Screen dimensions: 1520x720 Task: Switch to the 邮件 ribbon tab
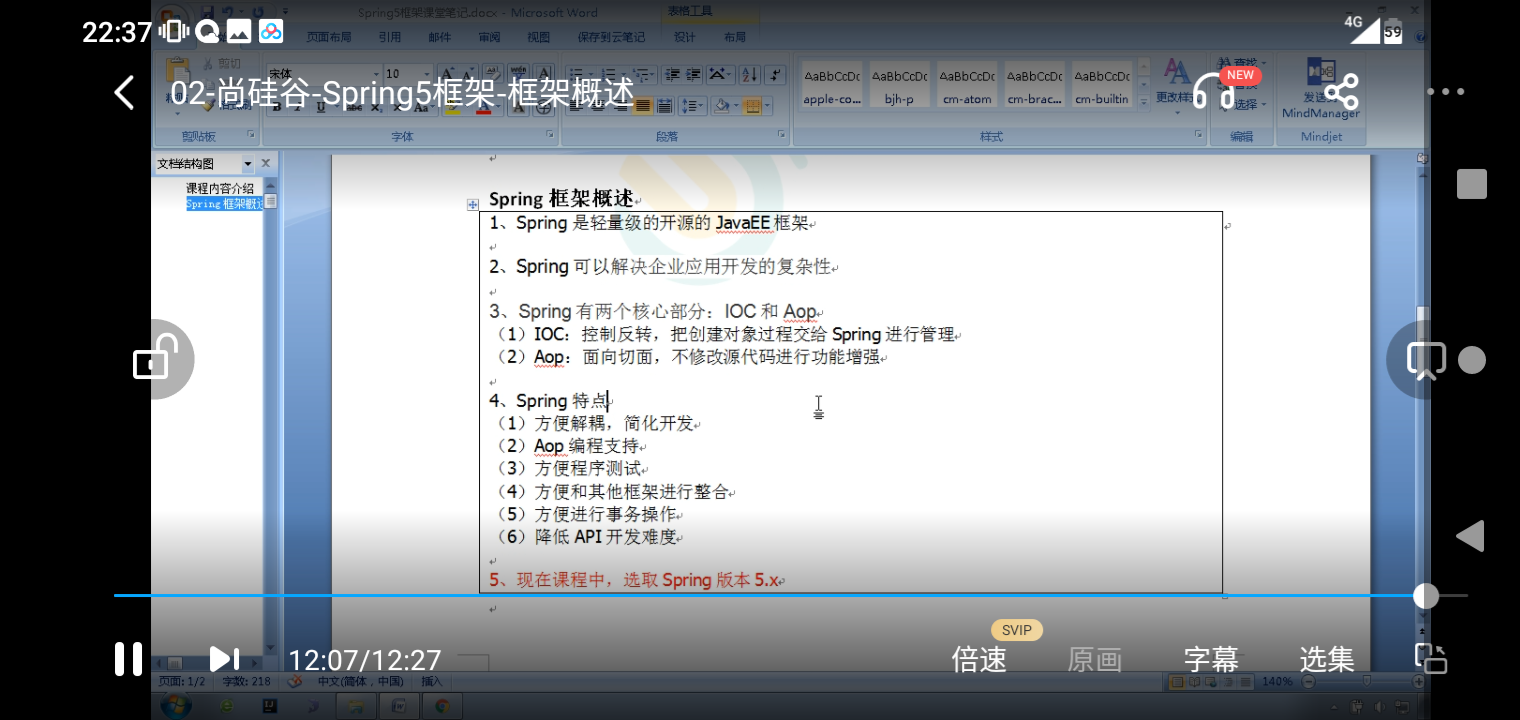pyautogui.click(x=440, y=37)
